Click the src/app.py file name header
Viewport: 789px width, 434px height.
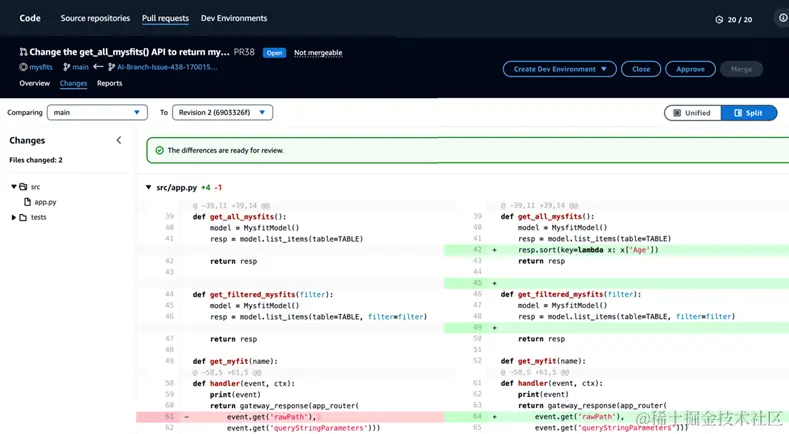pos(177,187)
